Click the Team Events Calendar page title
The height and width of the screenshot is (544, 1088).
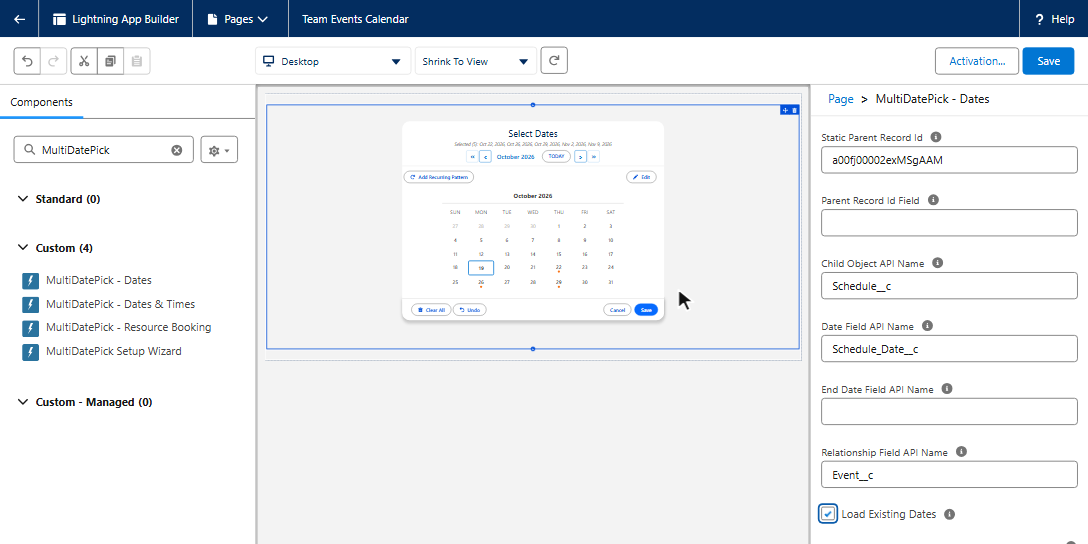click(355, 19)
